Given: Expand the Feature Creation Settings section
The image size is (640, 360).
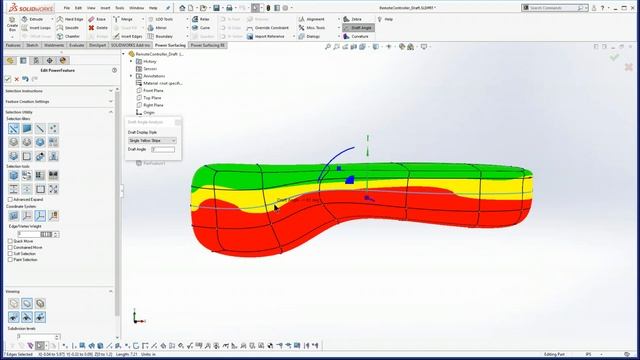Looking at the screenshot, I should 111,101.
